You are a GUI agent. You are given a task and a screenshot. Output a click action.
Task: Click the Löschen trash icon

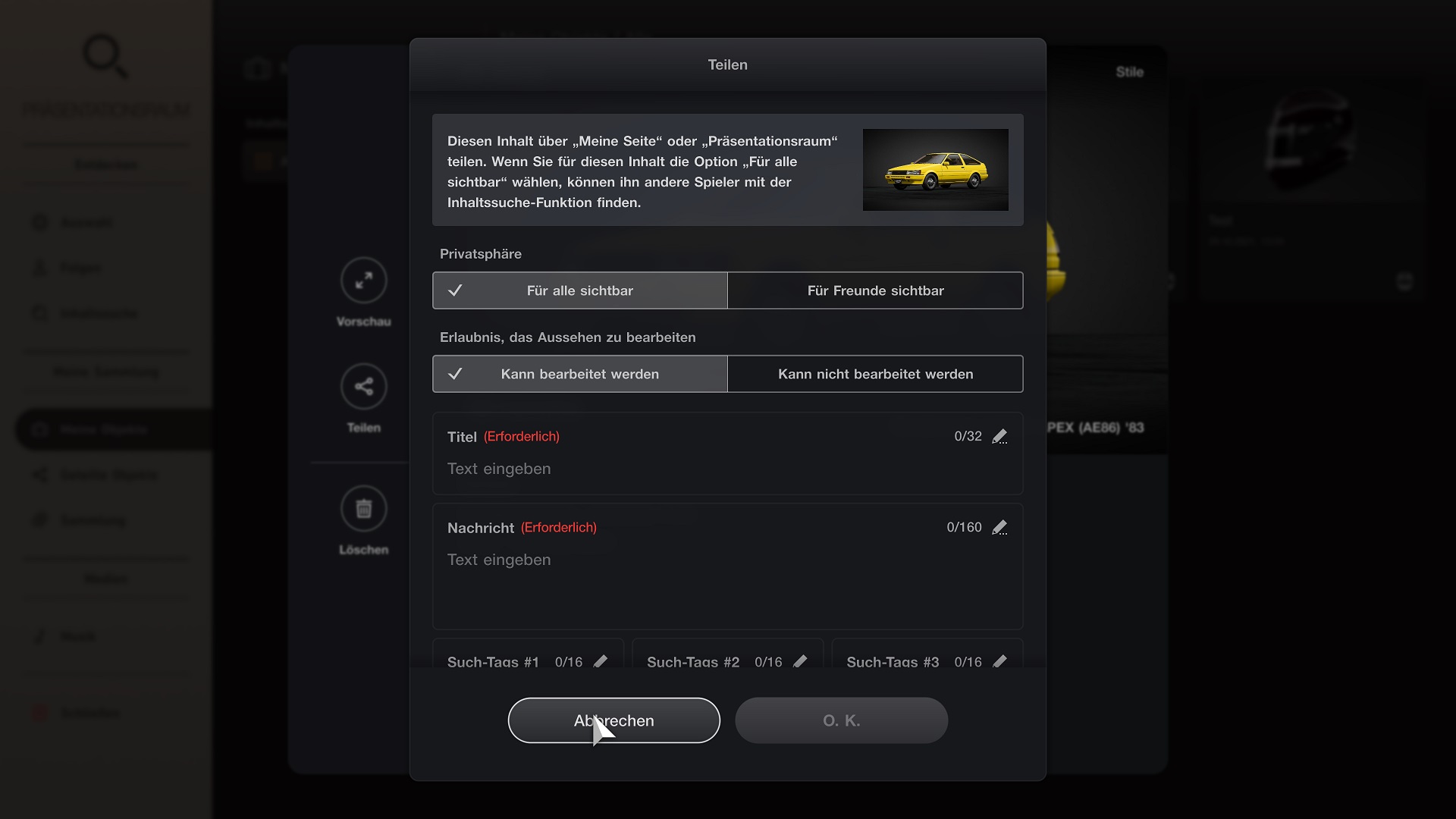coord(364,508)
